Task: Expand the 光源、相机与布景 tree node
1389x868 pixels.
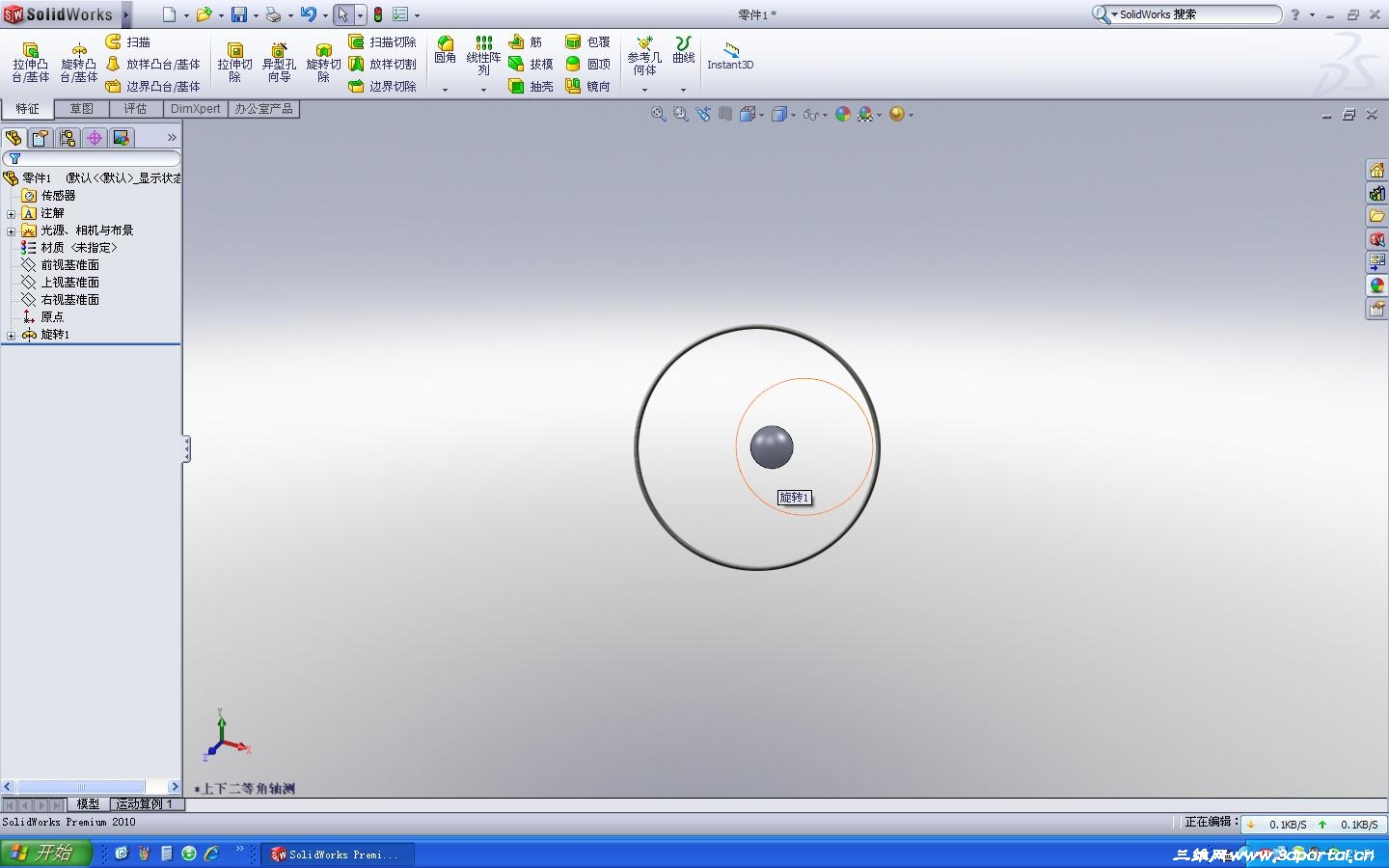Action: coord(12,231)
